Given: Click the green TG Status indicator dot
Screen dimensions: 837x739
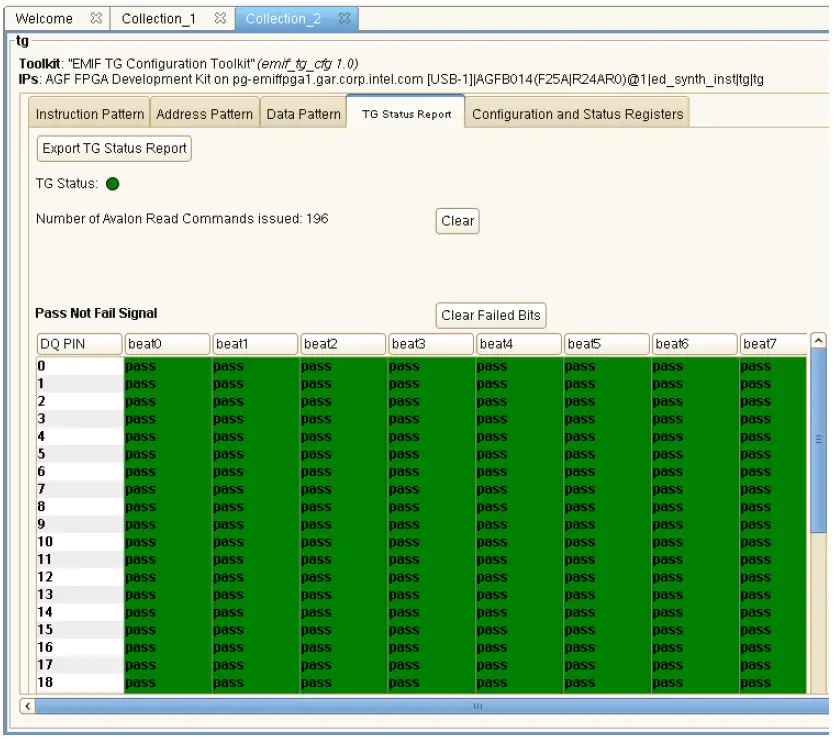Looking at the screenshot, I should pyautogui.click(x=113, y=183).
